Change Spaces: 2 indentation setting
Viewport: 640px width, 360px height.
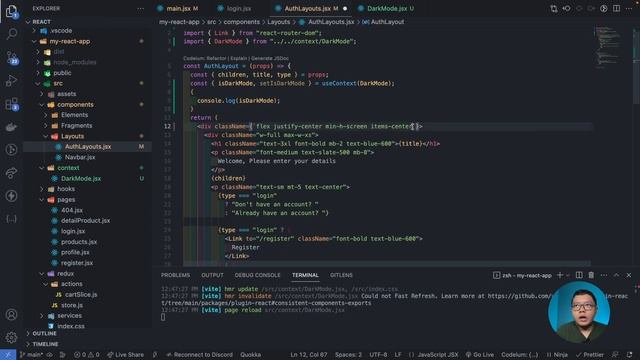tap(348, 355)
